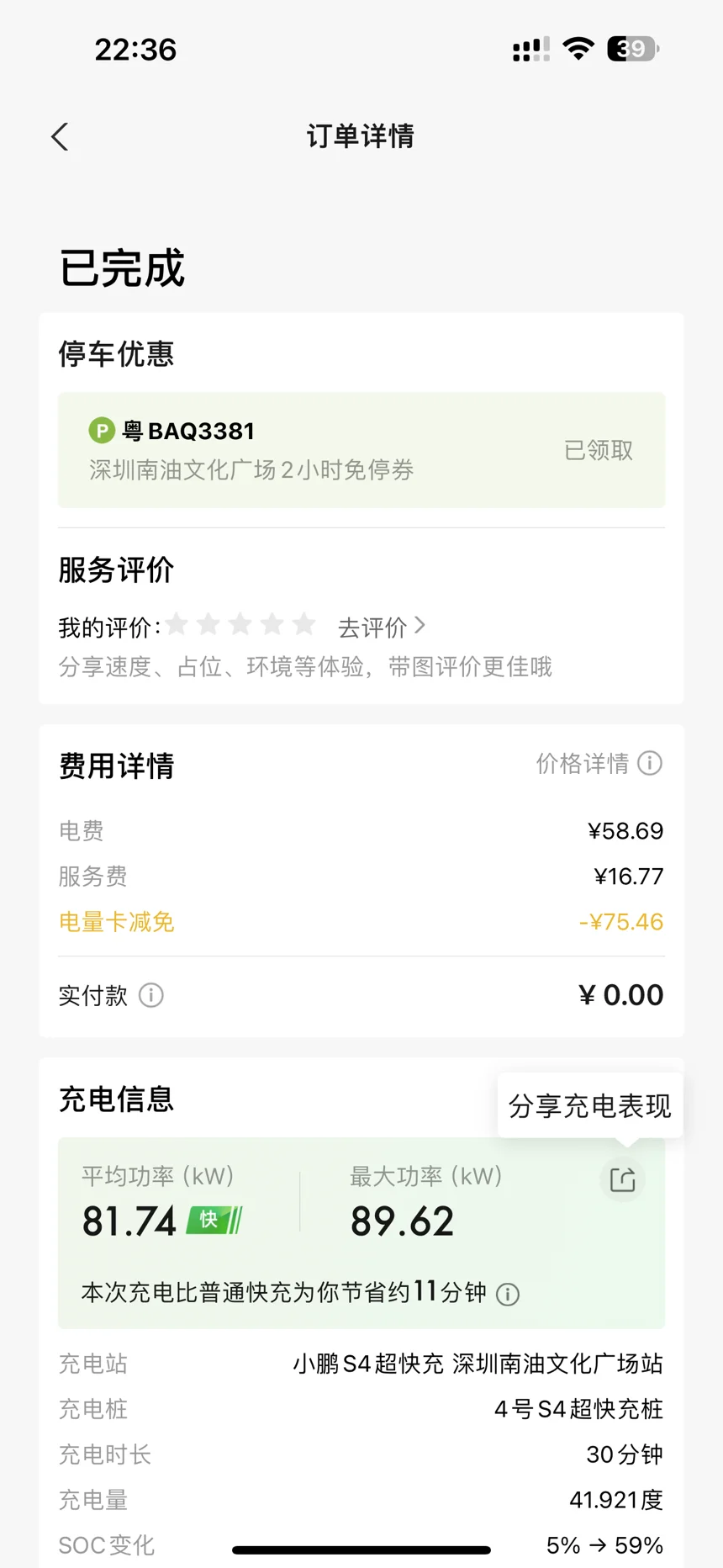Tap the 已领取 coupon status
Screen dimensions: 723x1568
(x=599, y=450)
